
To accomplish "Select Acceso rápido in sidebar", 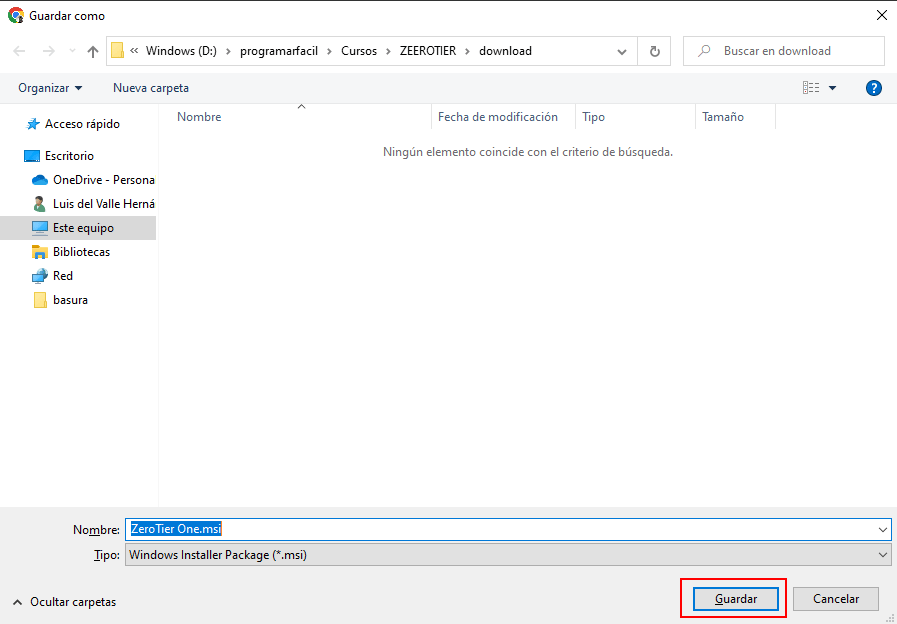I will tap(82, 124).
